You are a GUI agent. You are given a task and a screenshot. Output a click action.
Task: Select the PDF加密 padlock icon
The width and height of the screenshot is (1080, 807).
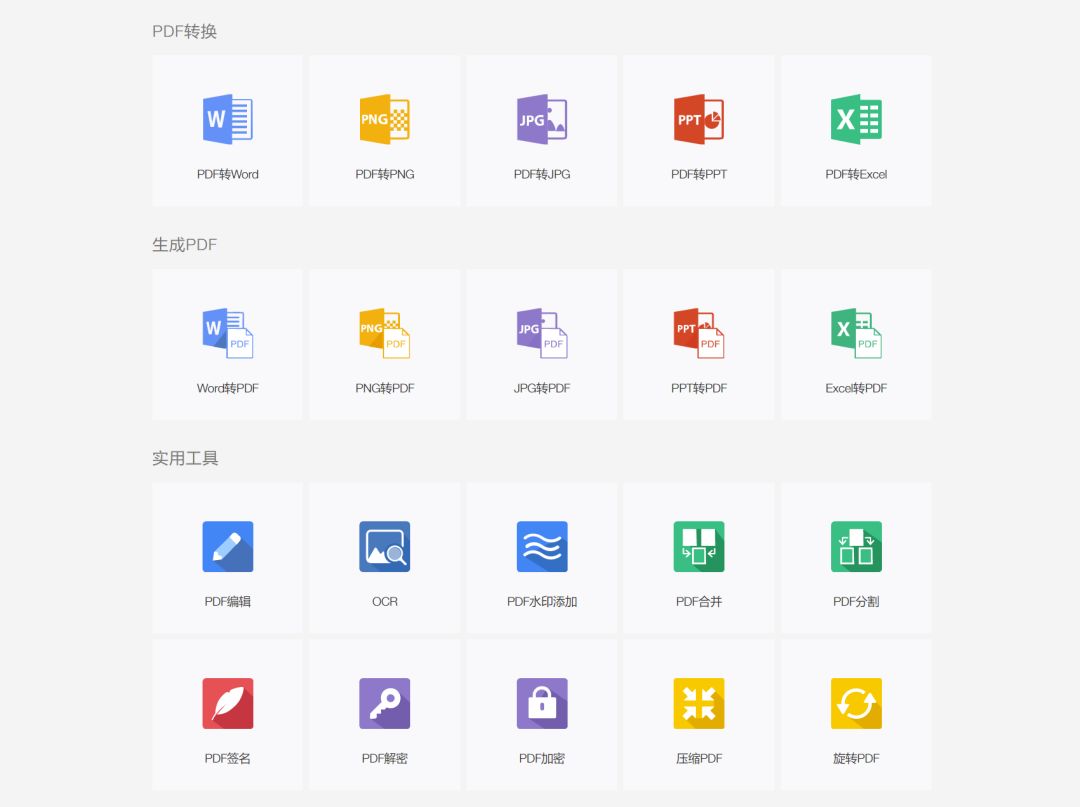pos(542,703)
